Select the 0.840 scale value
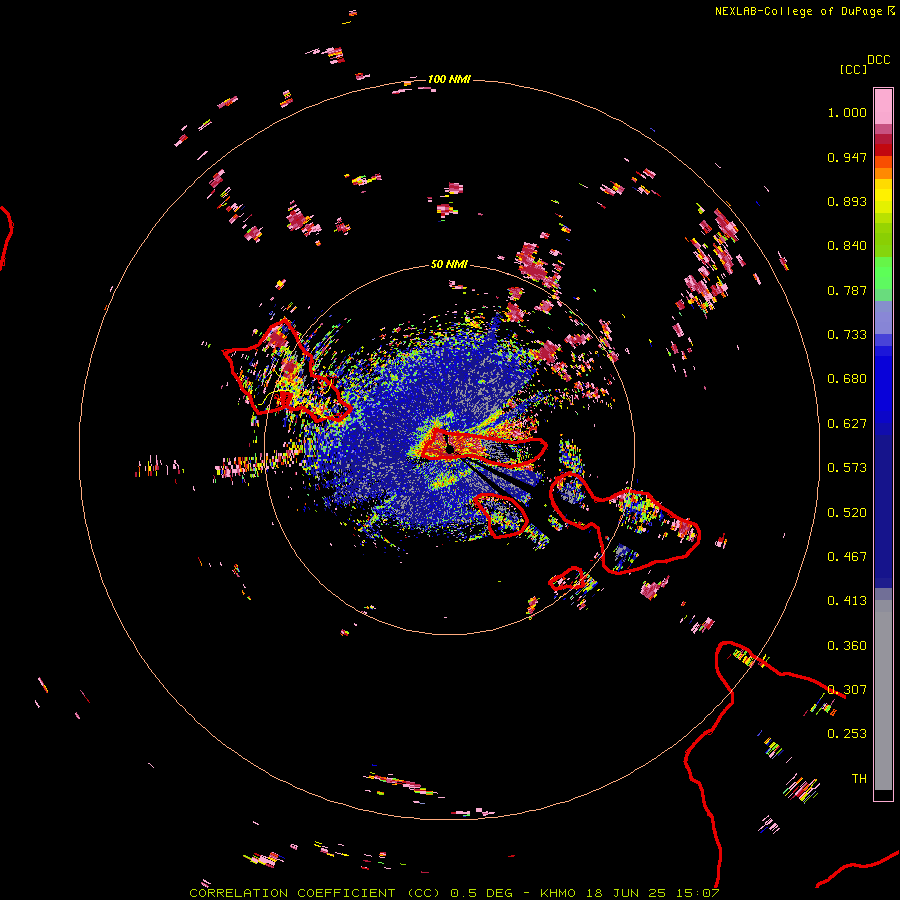Viewport: 900px width, 900px height. 847,246
